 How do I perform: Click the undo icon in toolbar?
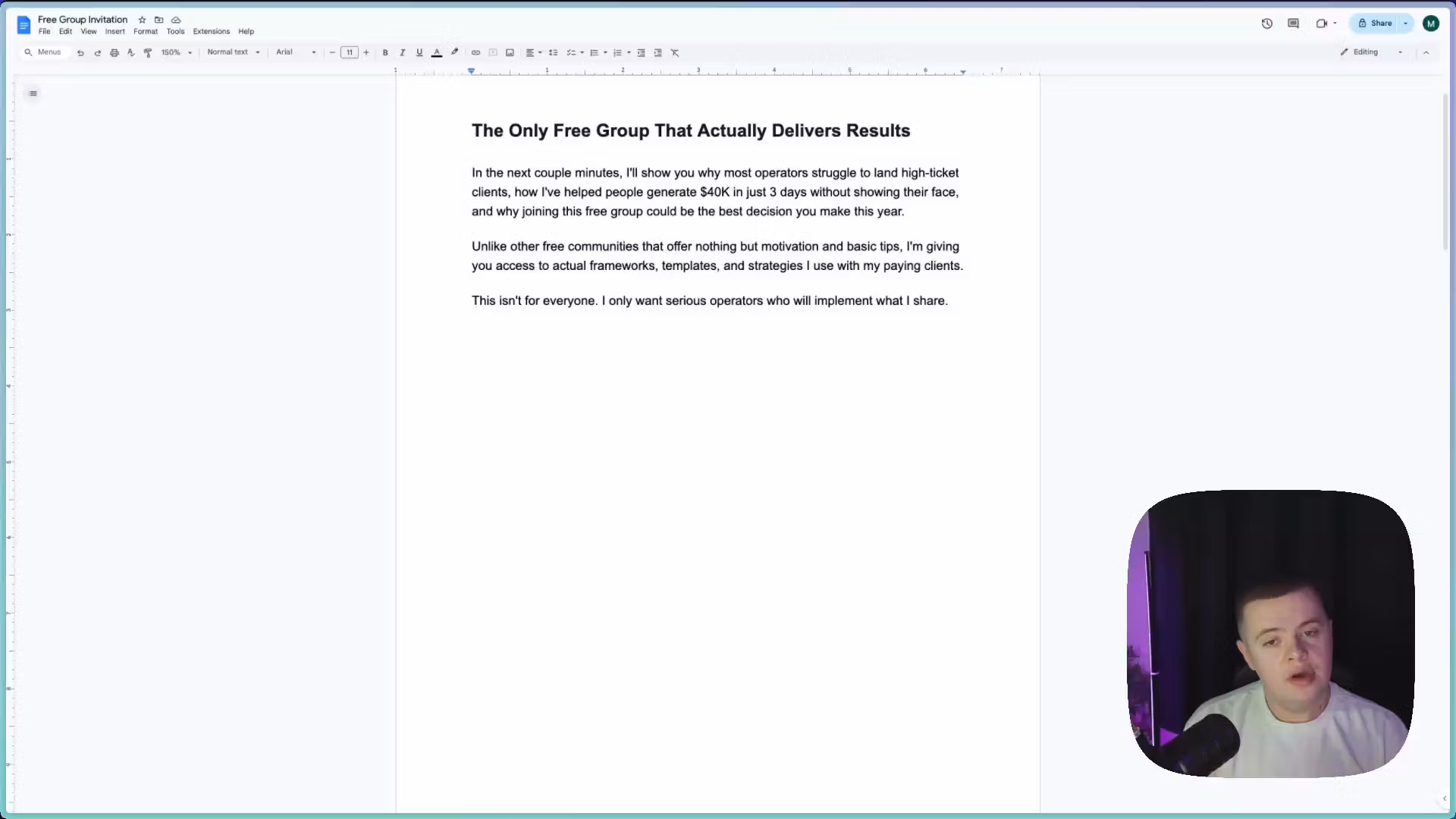coord(80,53)
